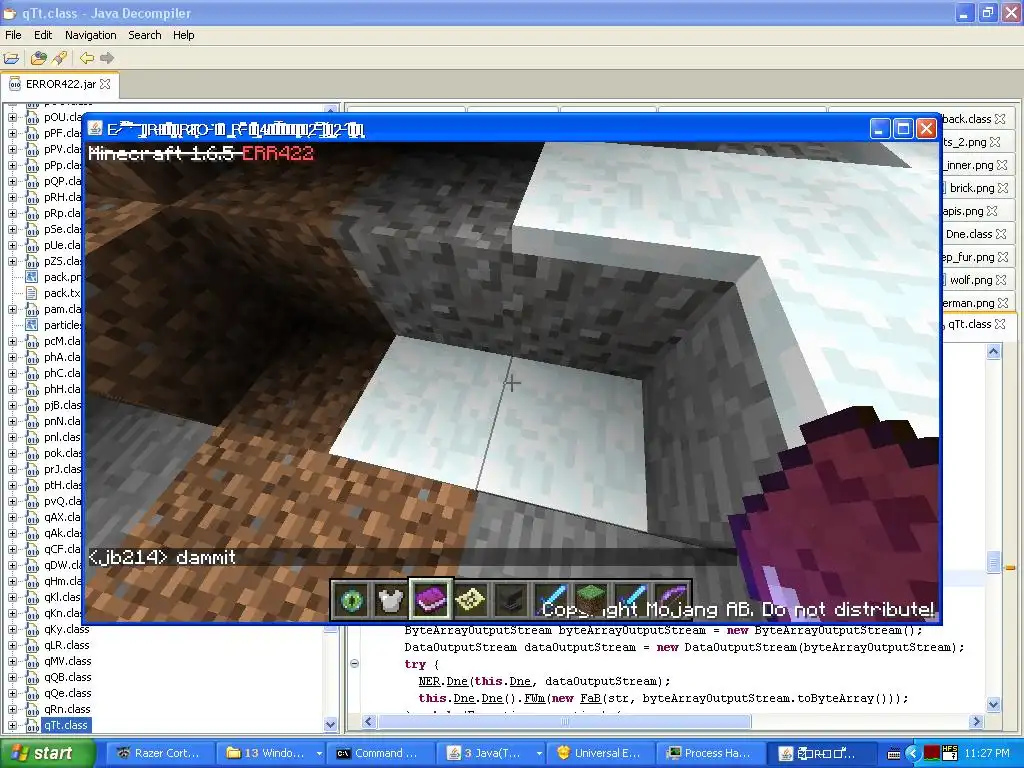Expand the qRn.class tree node
The height and width of the screenshot is (768, 1024).
click(x=12, y=709)
